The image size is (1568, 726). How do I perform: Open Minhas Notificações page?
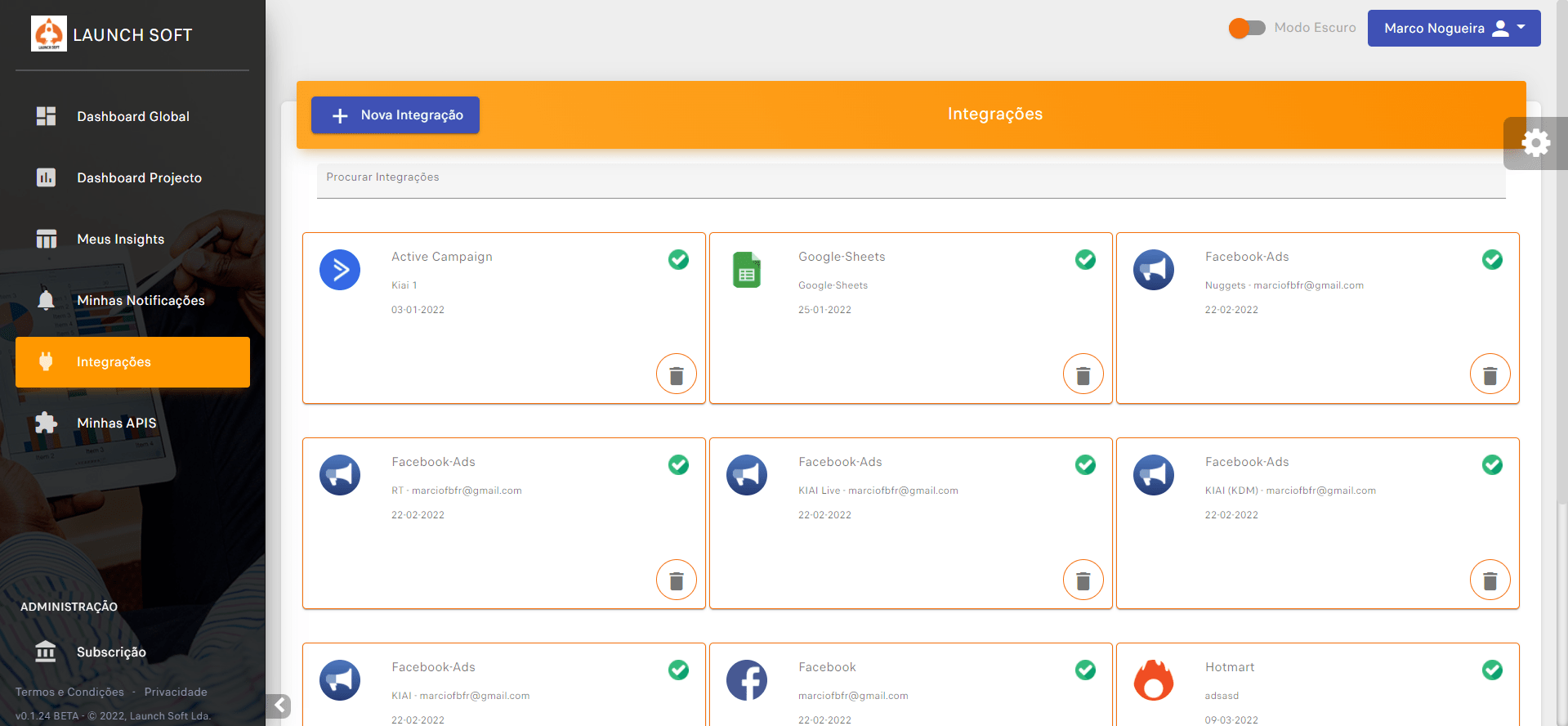click(132, 300)
